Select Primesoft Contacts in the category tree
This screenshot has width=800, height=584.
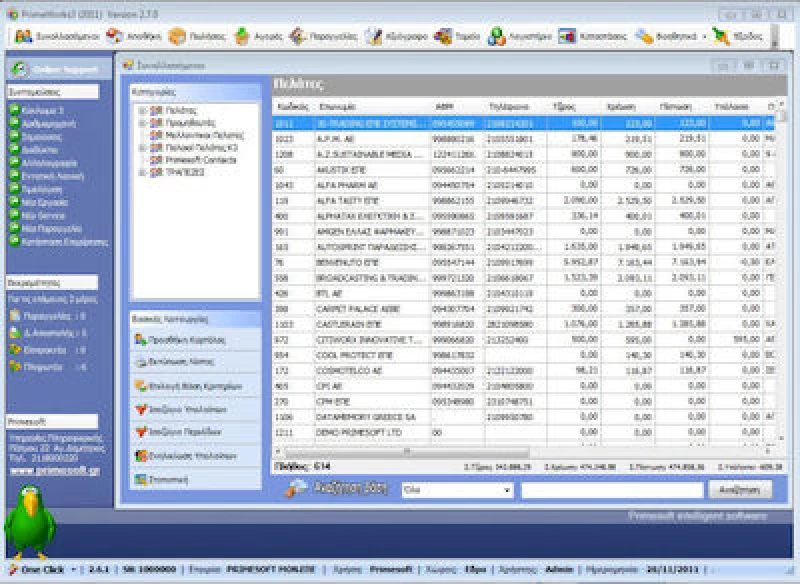coord(201,160)
